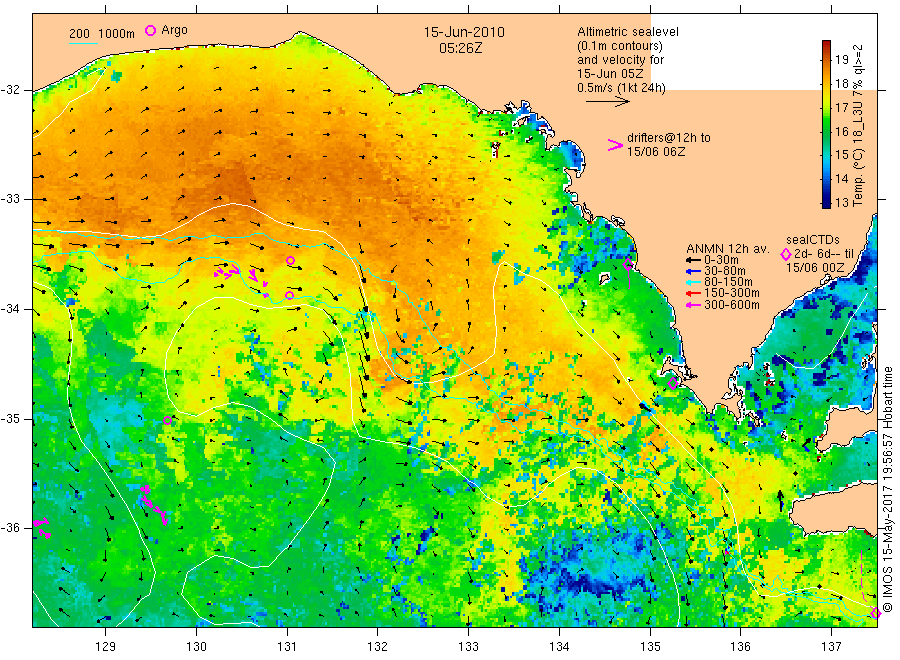Click the '15' colorbar tick label

pos(841,155)
